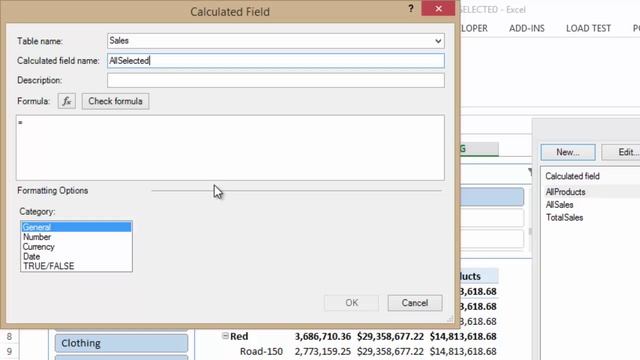Click the Clothing slicer item
This screenshot has height=360, width=640.
click(122, 343)
